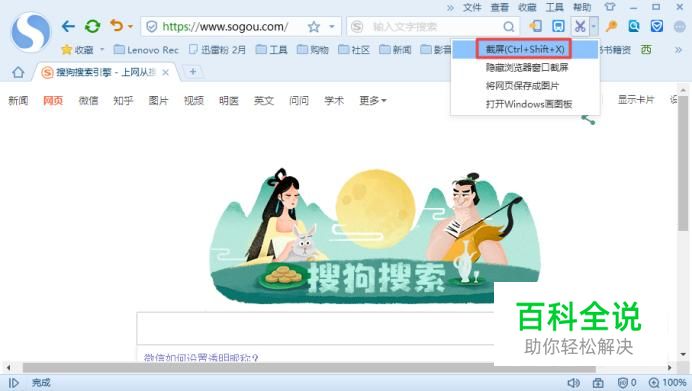The image size is (692, 391).
Task: Open the 英文 search category
Action: point(264,101)
